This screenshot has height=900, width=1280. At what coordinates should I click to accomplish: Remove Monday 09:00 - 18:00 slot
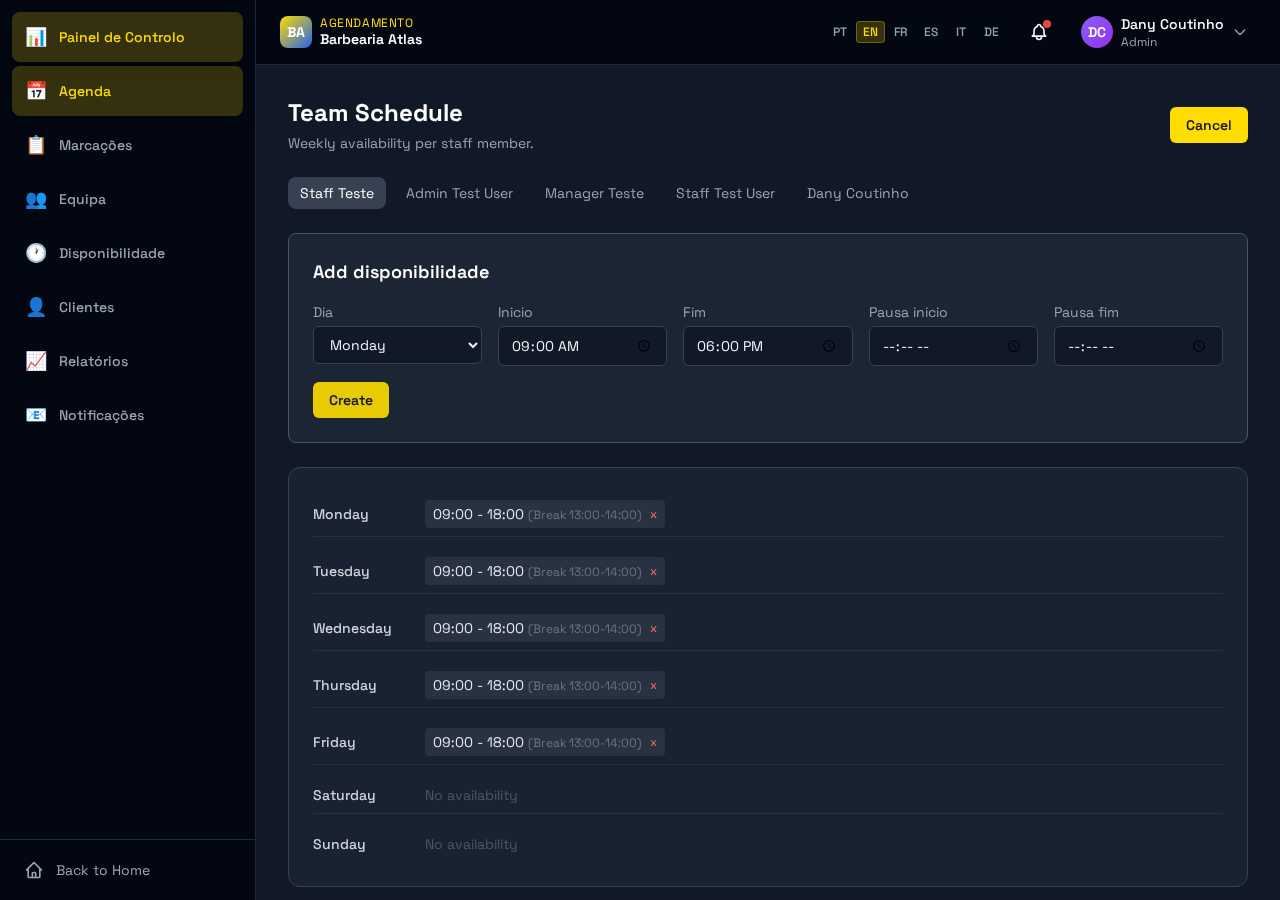pos(653,515)
